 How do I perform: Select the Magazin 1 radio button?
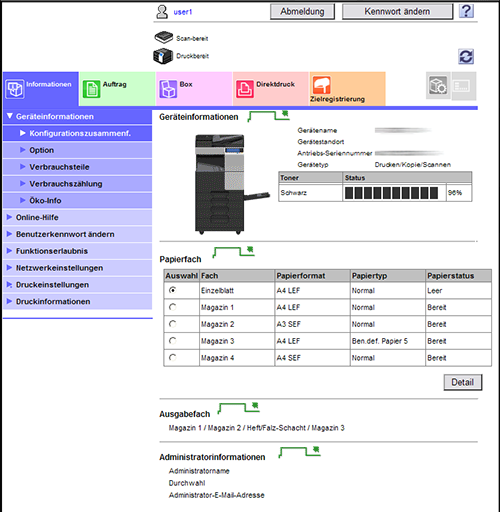(x=172, y=307)
